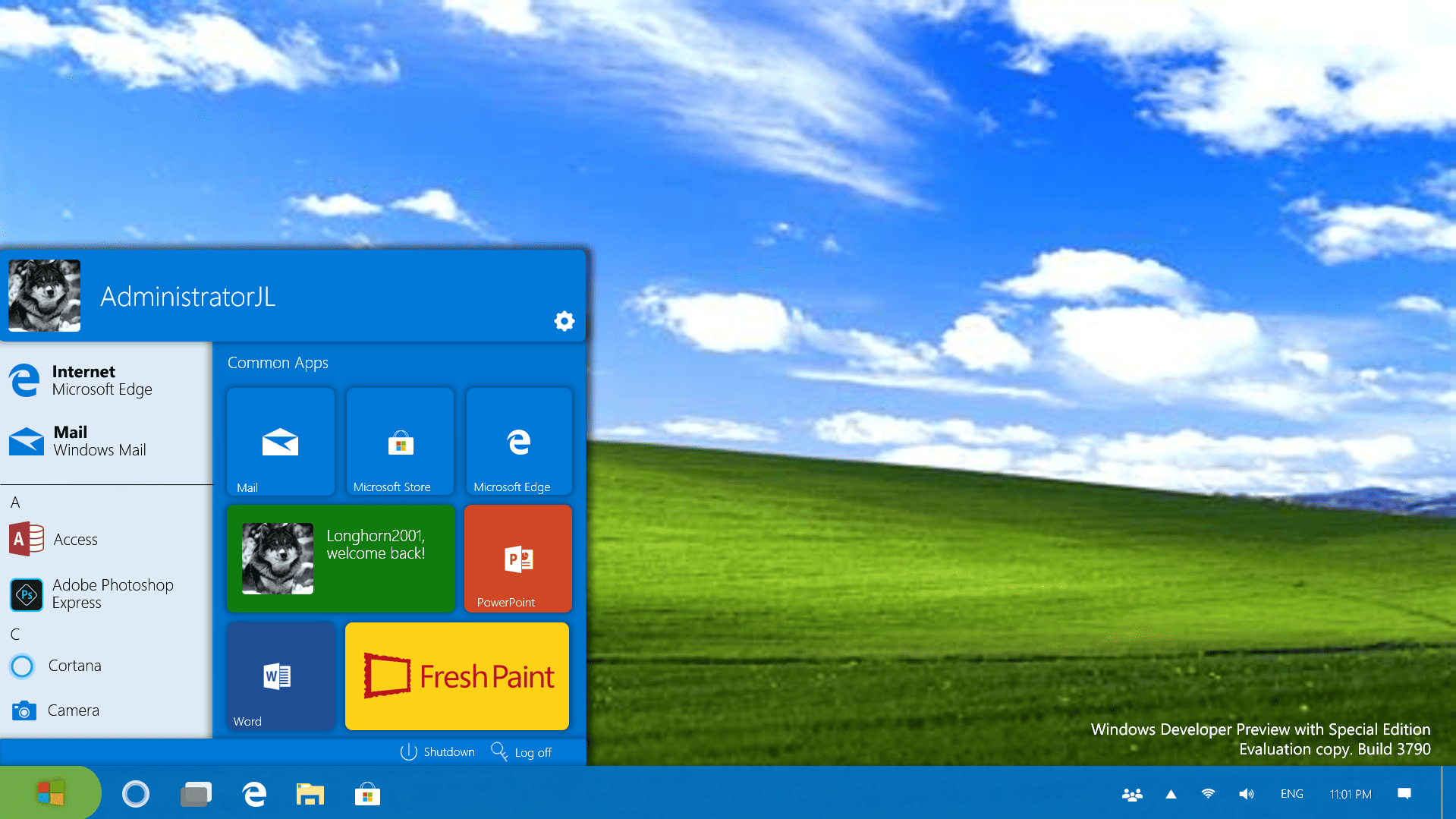Select the AdministratorJL user avatar picture
1456x819 pixels.
tap(44, 295)
